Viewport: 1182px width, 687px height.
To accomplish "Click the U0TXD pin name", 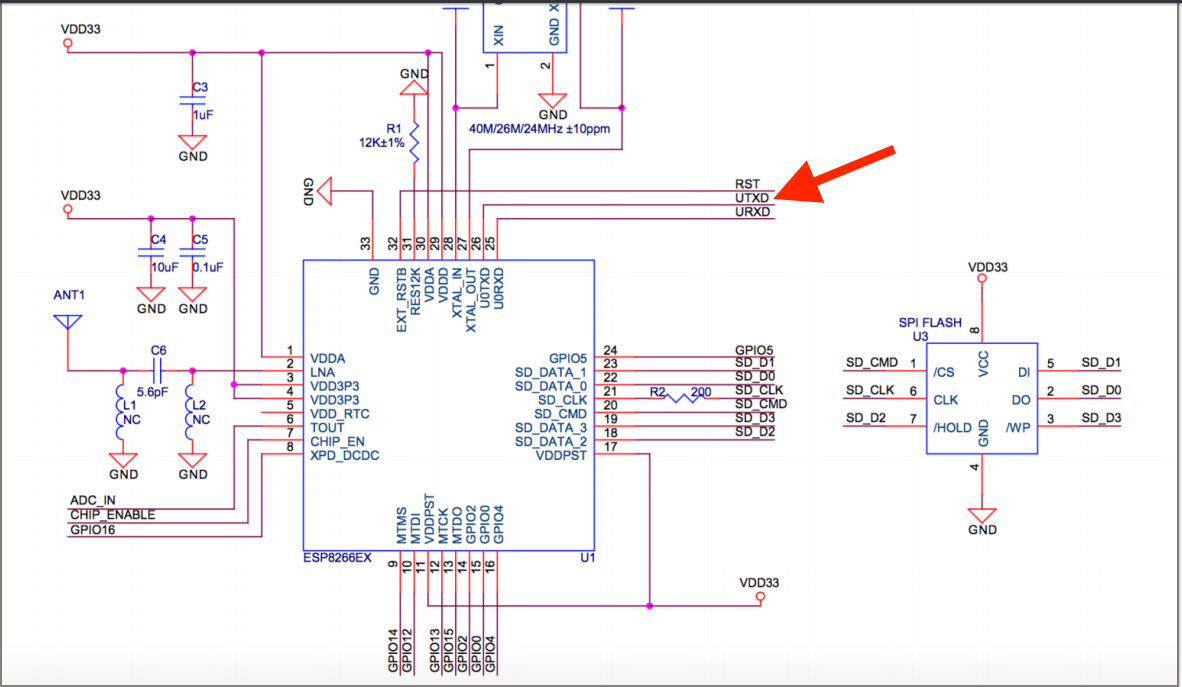I will [x=485, y=287].
